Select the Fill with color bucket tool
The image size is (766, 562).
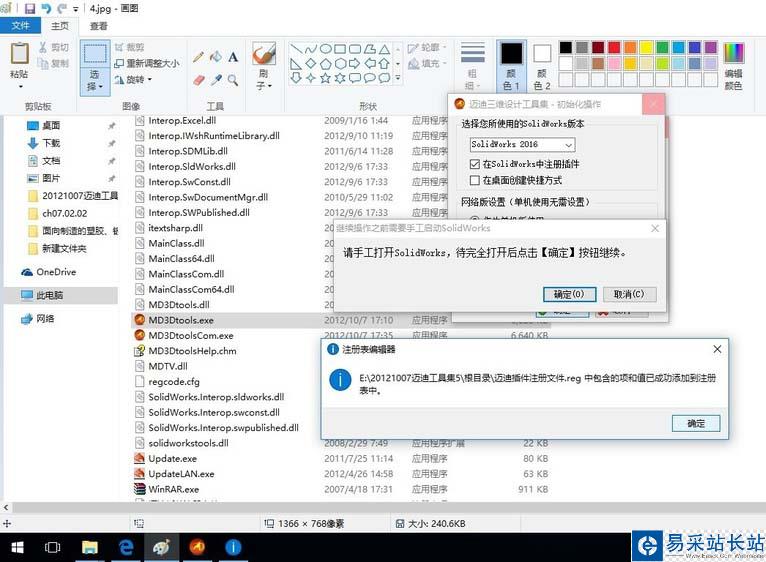tap(215, 57)
